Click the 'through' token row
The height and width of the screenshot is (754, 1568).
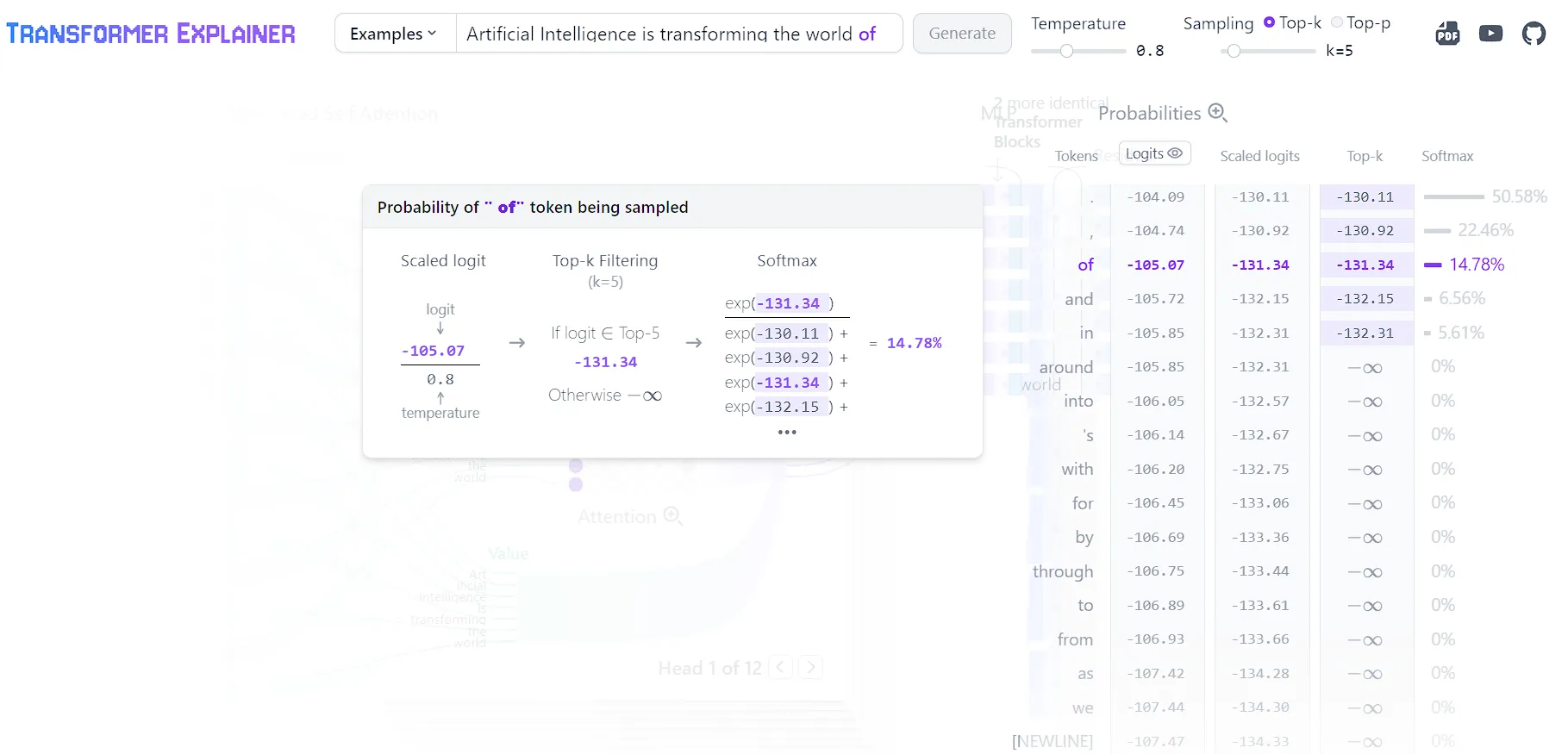[1063, 571]
